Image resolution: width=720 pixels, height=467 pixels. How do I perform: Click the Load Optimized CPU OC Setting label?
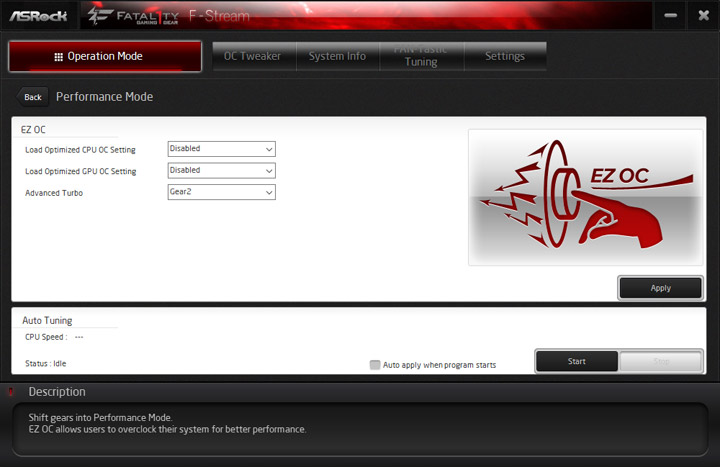tap(80, 150)
